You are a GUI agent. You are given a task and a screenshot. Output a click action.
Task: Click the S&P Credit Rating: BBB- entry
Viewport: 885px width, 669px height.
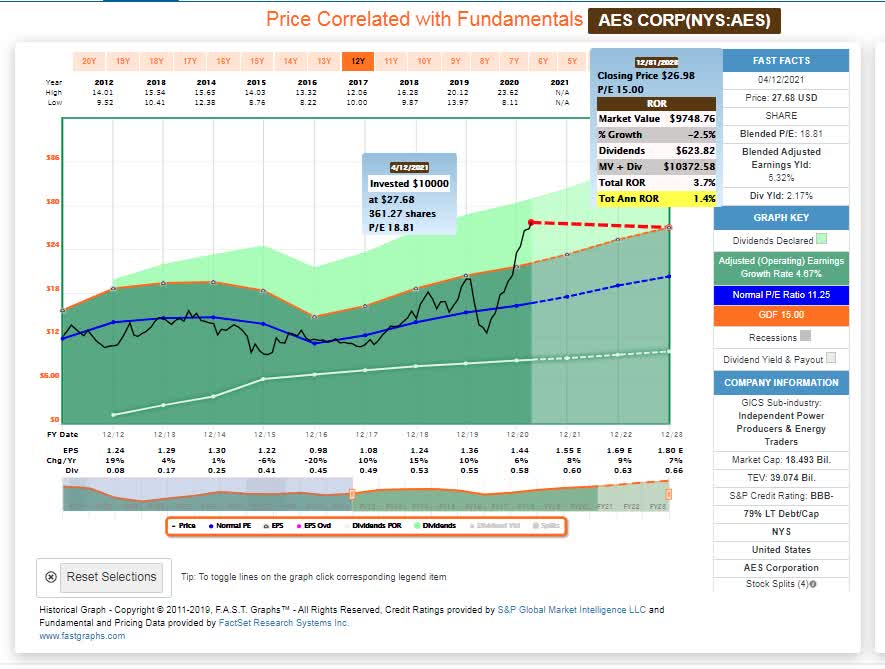tap(781, 496)
